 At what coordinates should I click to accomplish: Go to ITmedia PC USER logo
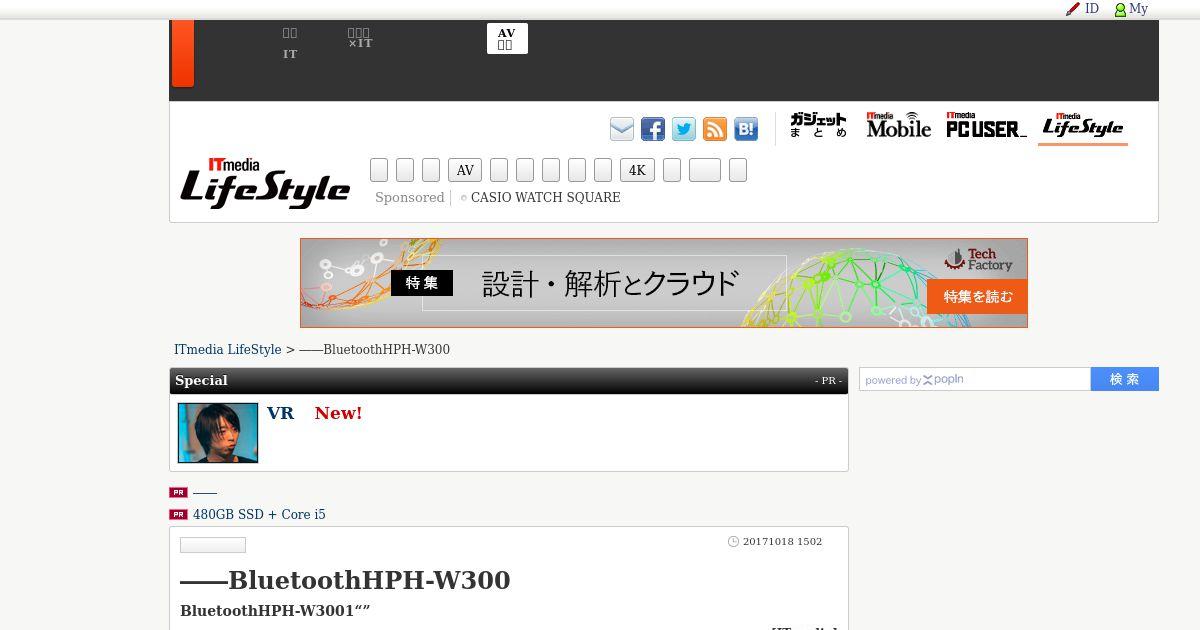coord(986,125)
